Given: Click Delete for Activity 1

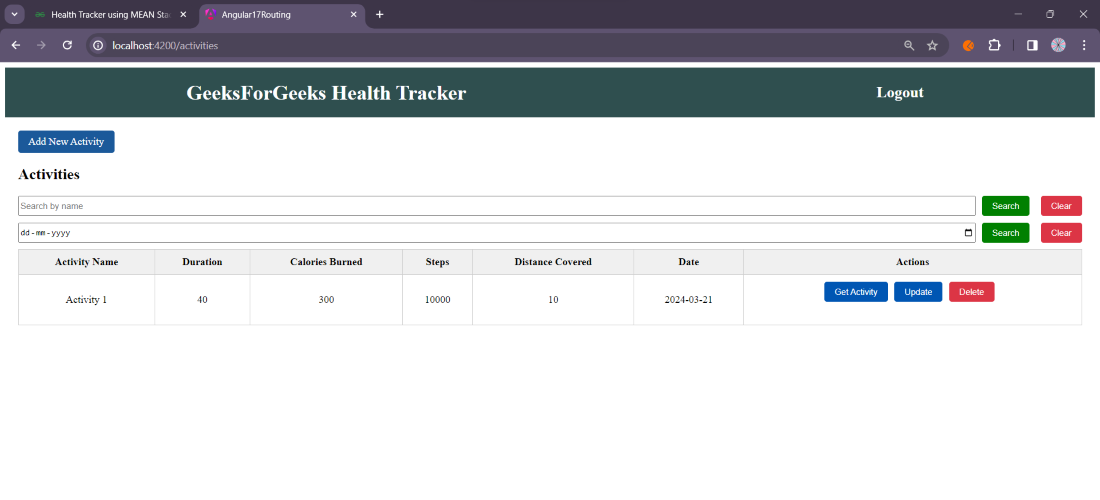Looking at the screenshot, I should coord(972,292).
